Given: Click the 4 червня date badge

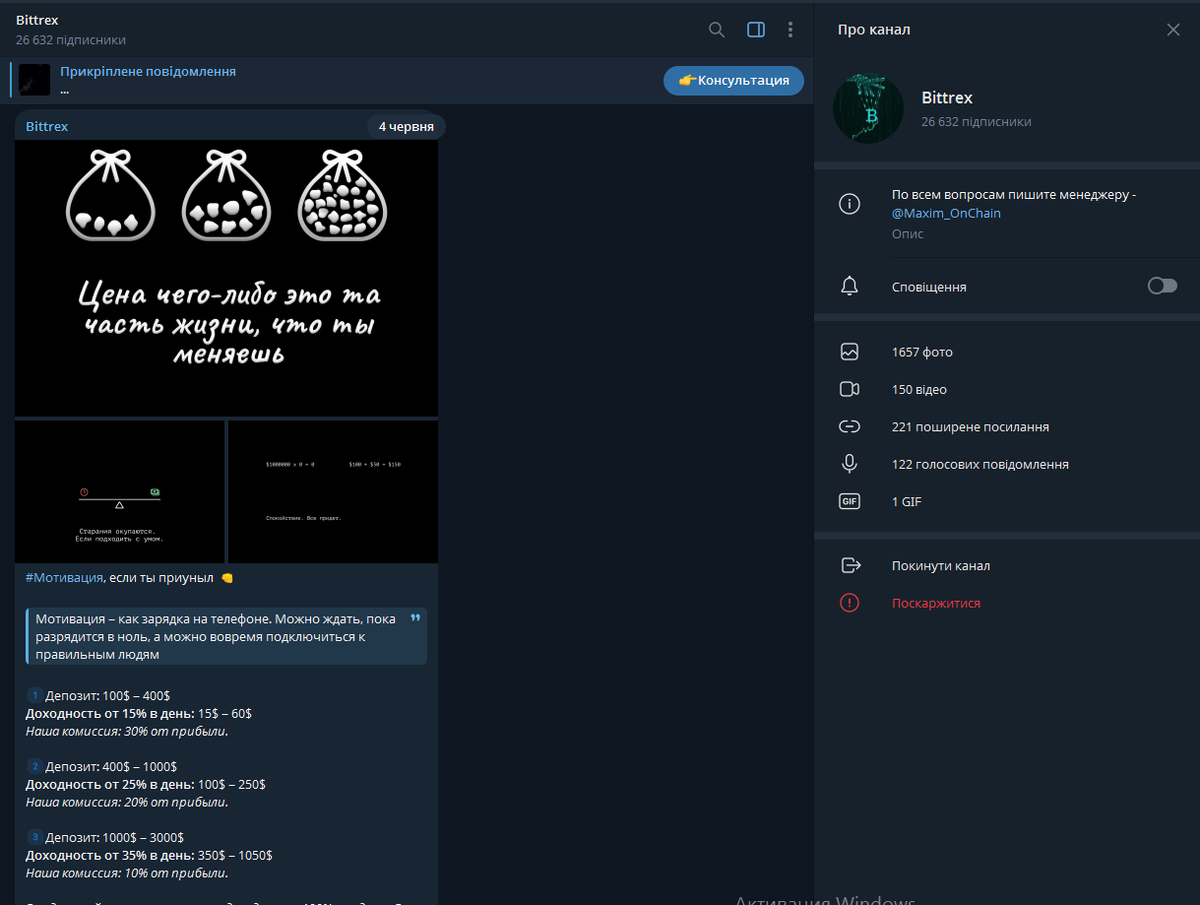Looking at the screenshot, I should pyautogui.click(x=406, y=126).
